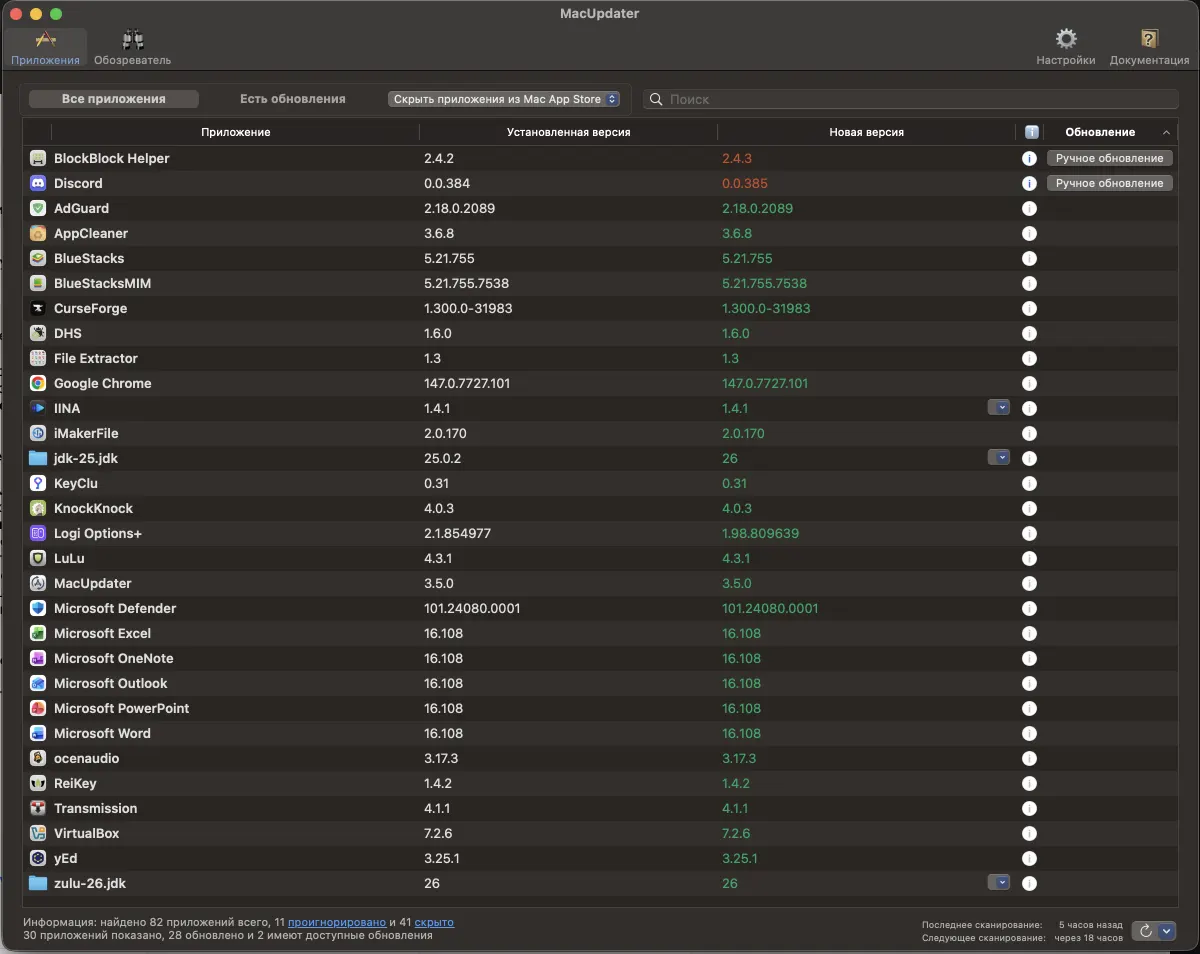Viewport: 1200px width, 954px height.
Task: Open the скрыто link
Action: click(x=434, y=922)
